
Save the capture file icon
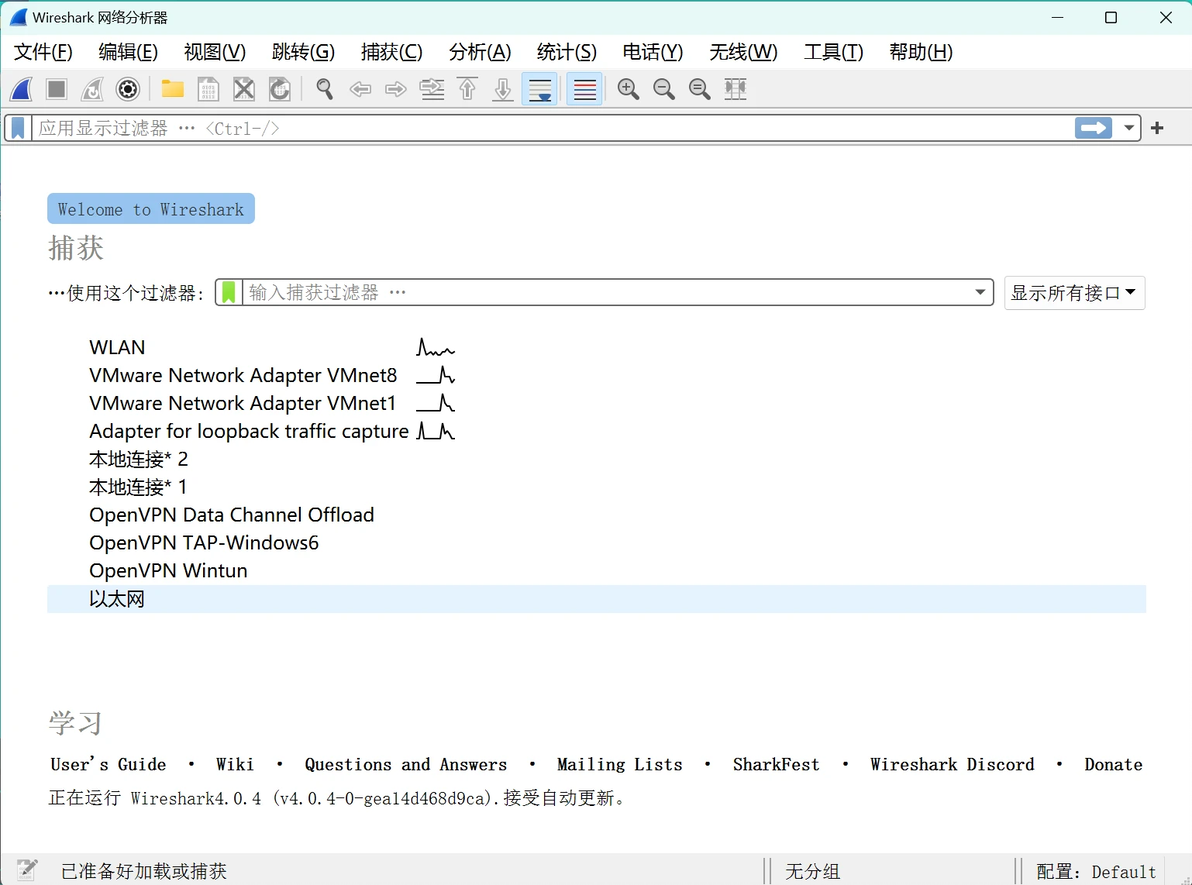pyautogui.click(x=208, y=89)
